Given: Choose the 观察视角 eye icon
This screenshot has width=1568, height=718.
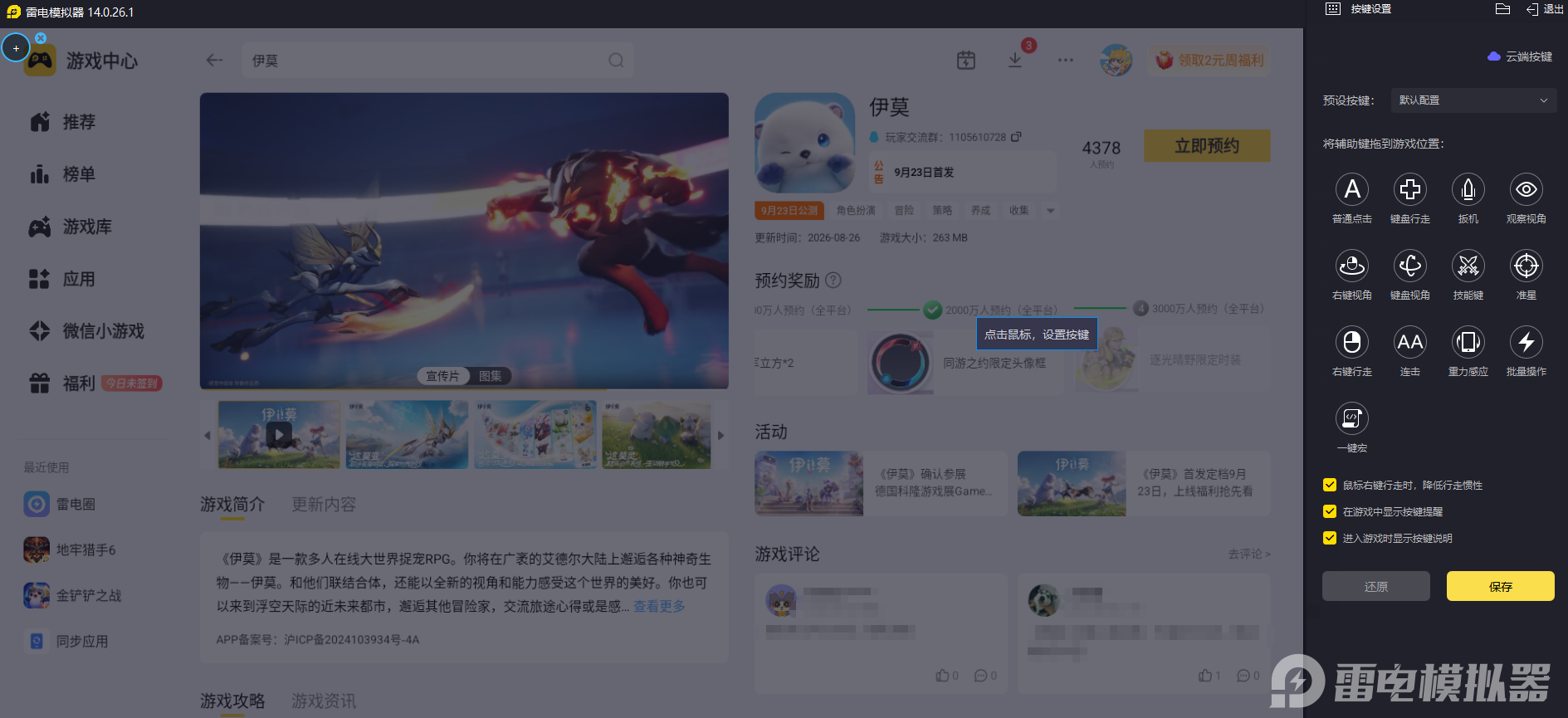Looking at the screenshot, I should 1526,189.
